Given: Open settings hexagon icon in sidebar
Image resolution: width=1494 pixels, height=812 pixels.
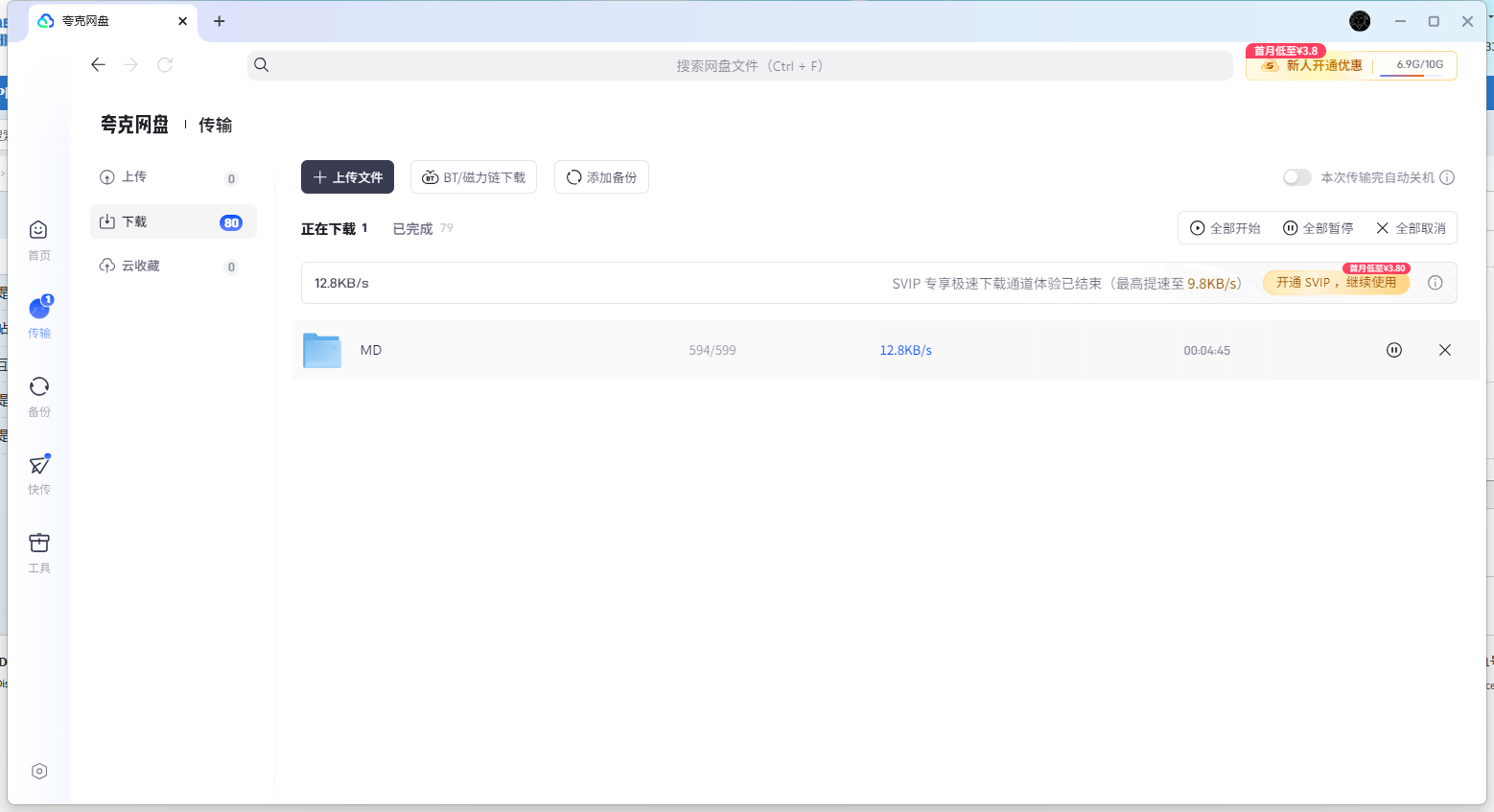Looking at the screenshot, I should pos(39,772).
